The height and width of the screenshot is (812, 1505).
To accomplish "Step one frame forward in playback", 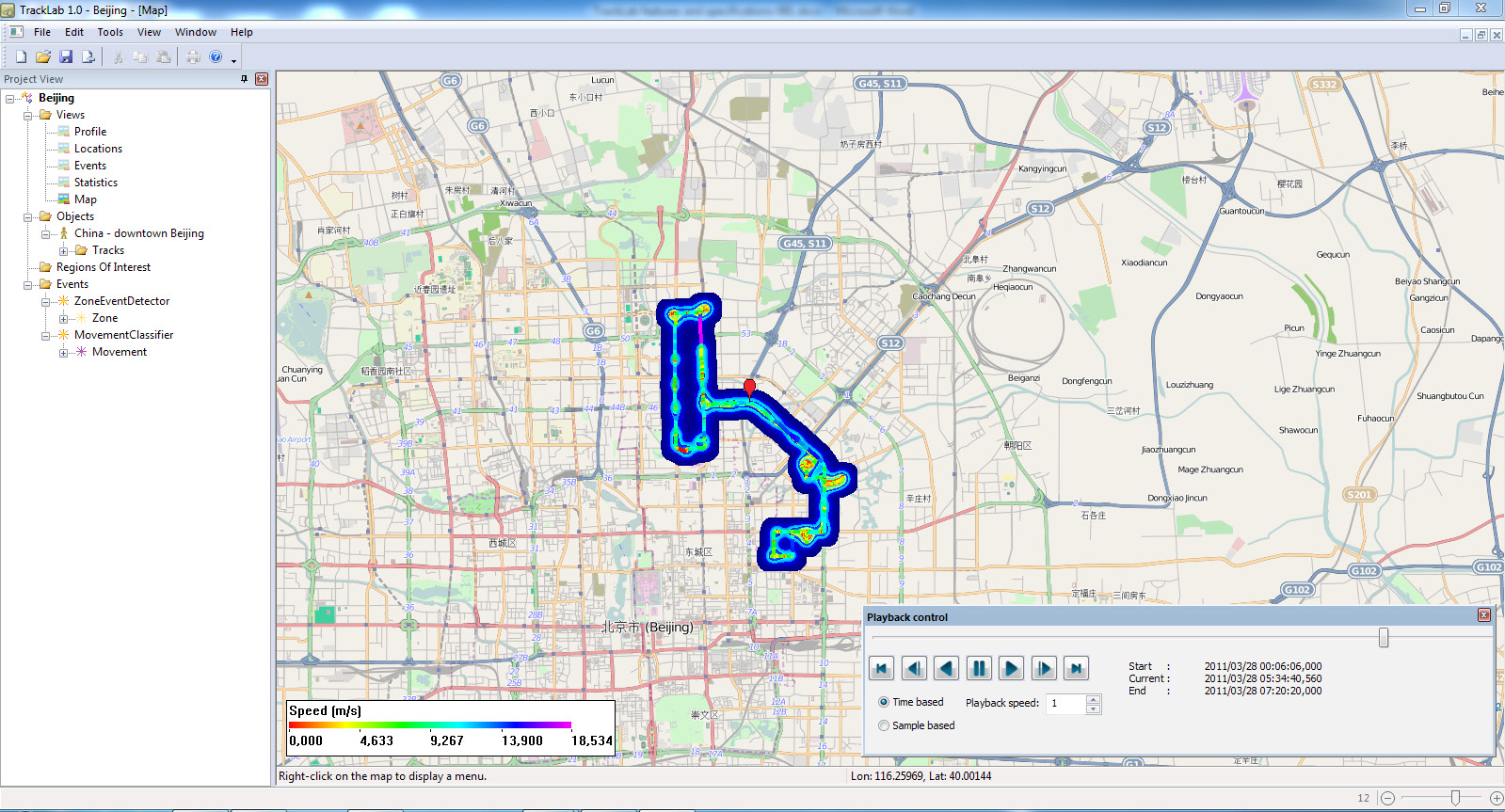I will [1044, 669].
